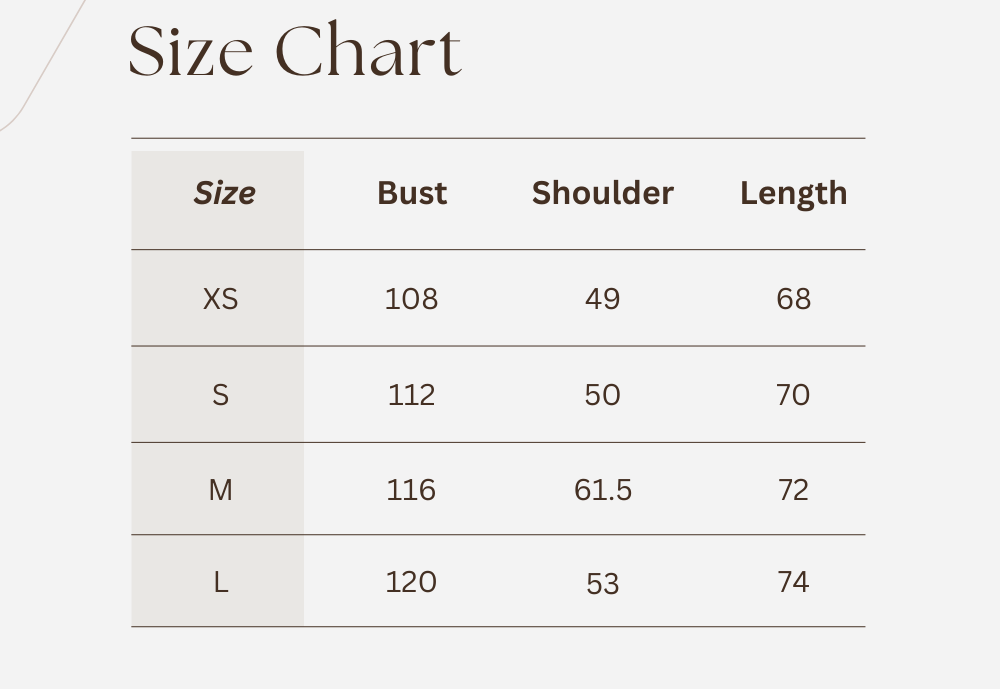The image size is (1000, 689).
Task: Click the Length column header
Action: (793, 193)
